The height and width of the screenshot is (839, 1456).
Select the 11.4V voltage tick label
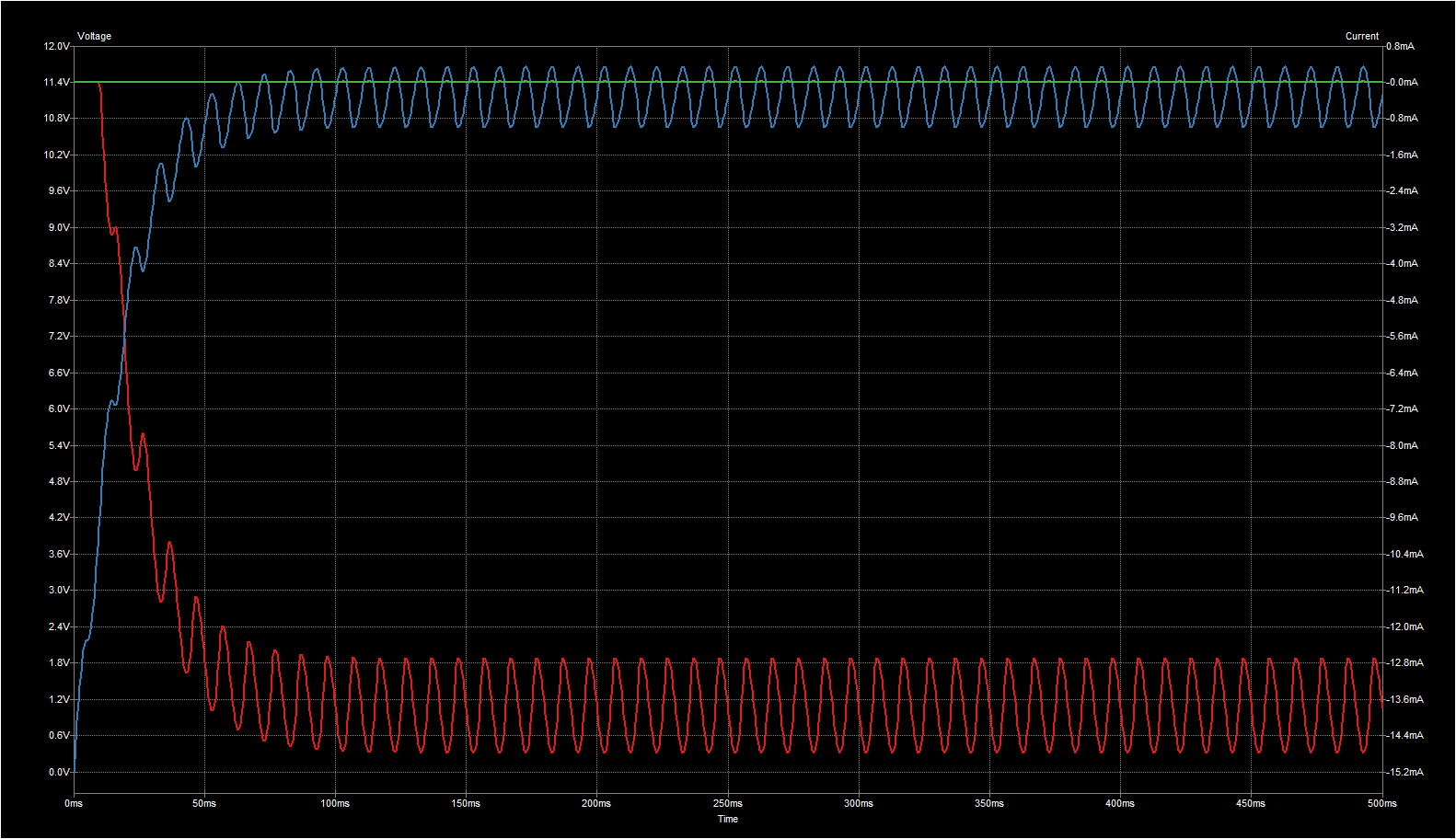[x=58, y=82]
